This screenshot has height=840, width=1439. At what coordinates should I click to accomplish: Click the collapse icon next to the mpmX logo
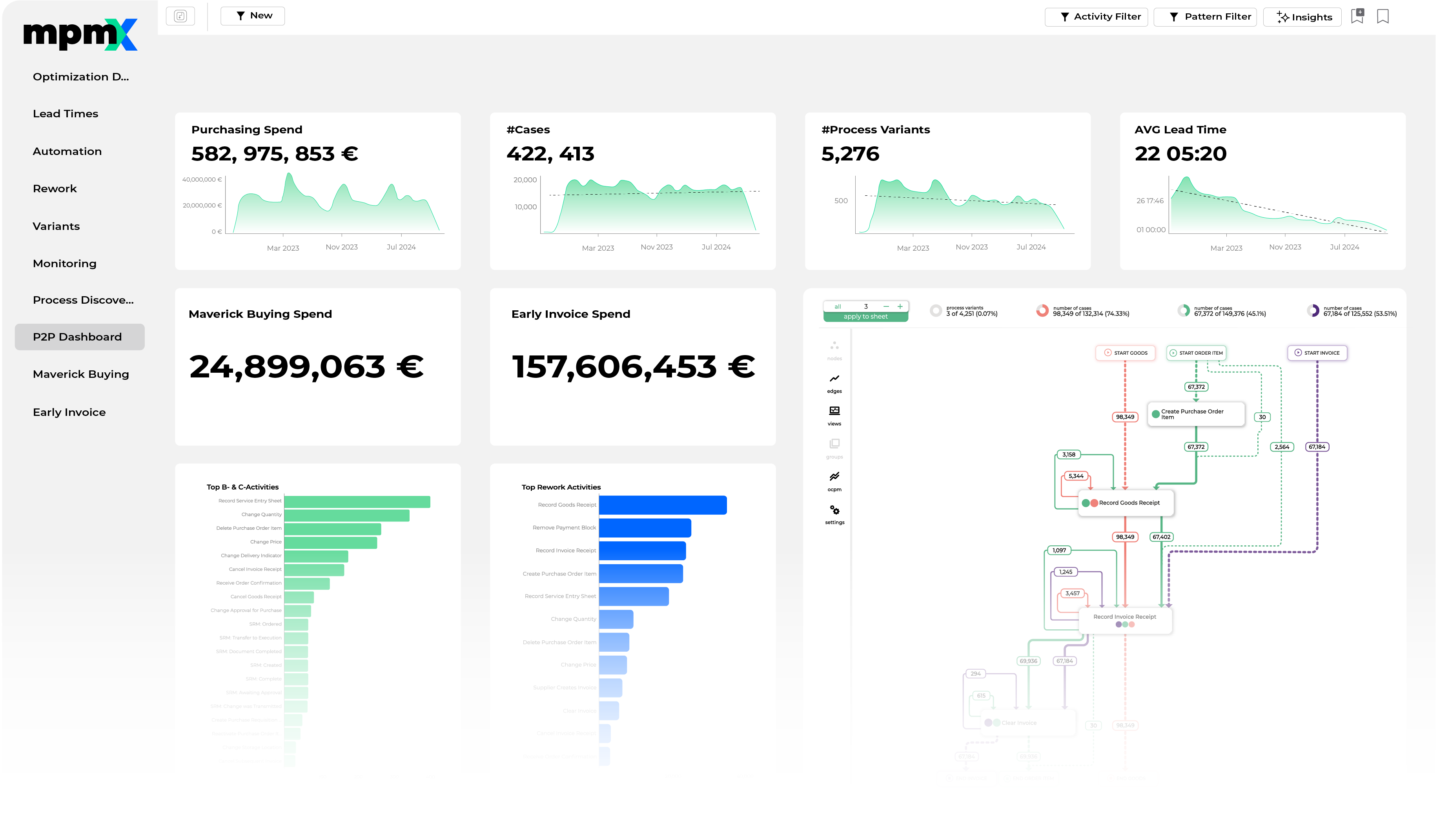click(x=180, y=15)
